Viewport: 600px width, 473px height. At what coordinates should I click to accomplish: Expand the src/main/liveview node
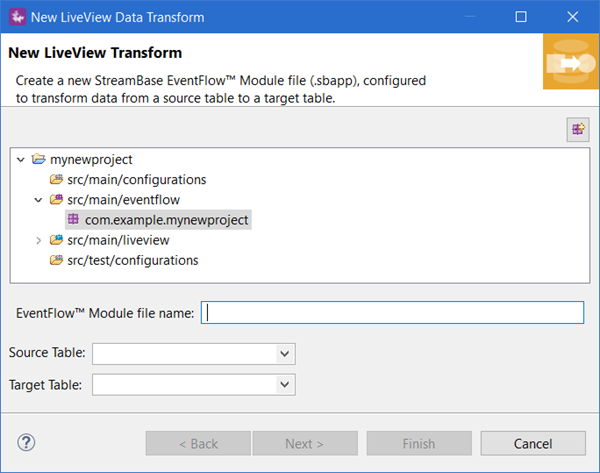[x=39, y=240]
